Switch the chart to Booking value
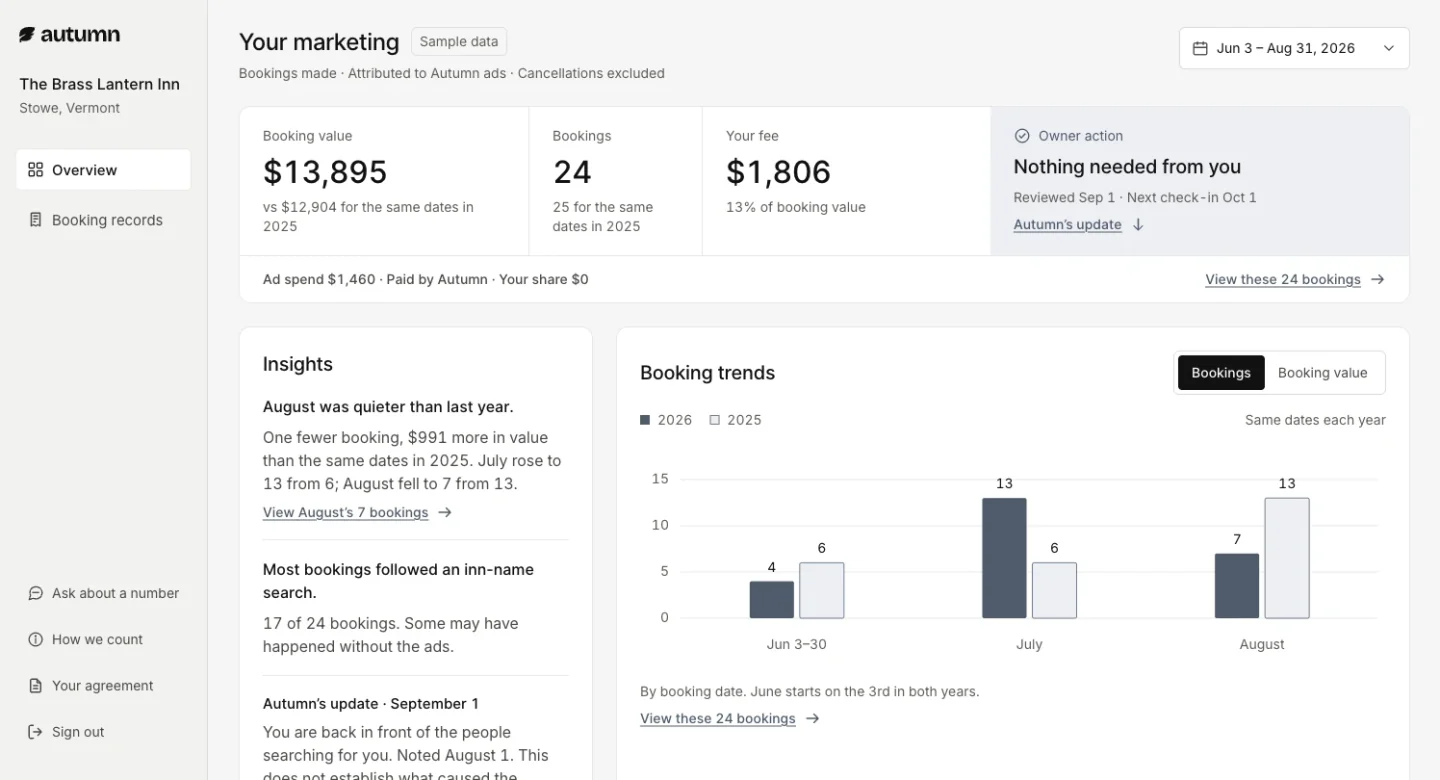Screen dimensions: 1440x780 [1322, 373]
